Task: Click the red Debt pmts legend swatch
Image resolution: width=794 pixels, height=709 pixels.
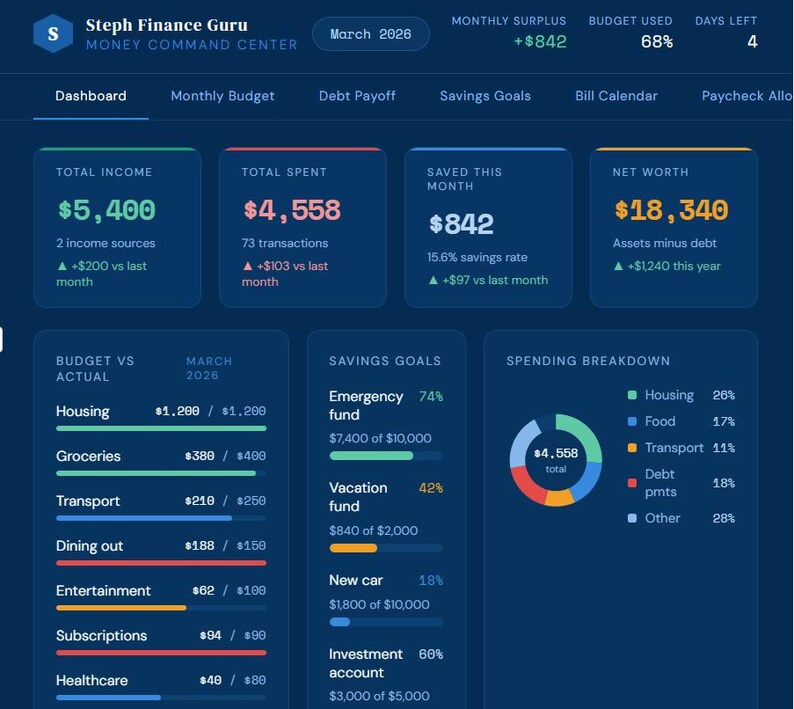Action: pos(632,483)
